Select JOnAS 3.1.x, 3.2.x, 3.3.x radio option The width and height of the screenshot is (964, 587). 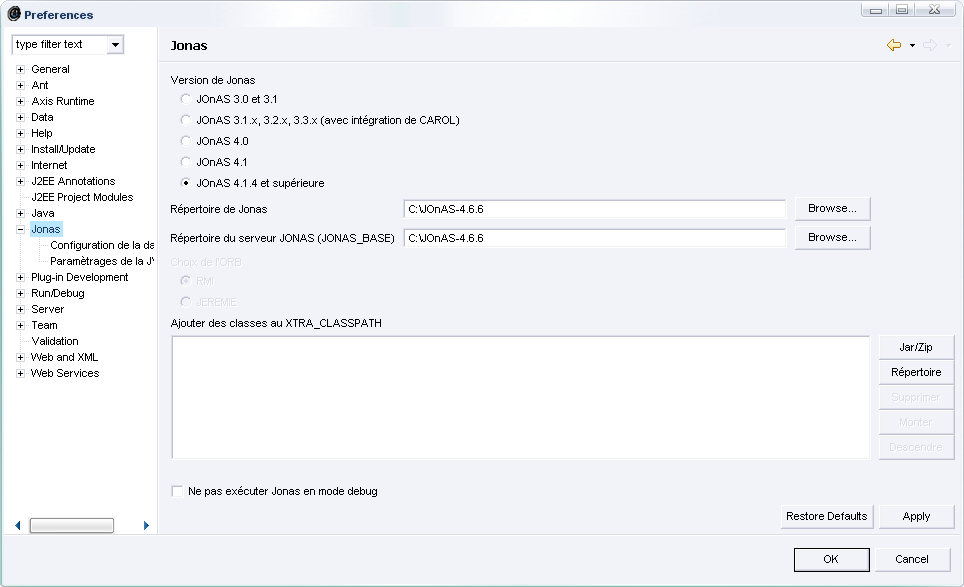pyautogui.click(x=185, y=120)
